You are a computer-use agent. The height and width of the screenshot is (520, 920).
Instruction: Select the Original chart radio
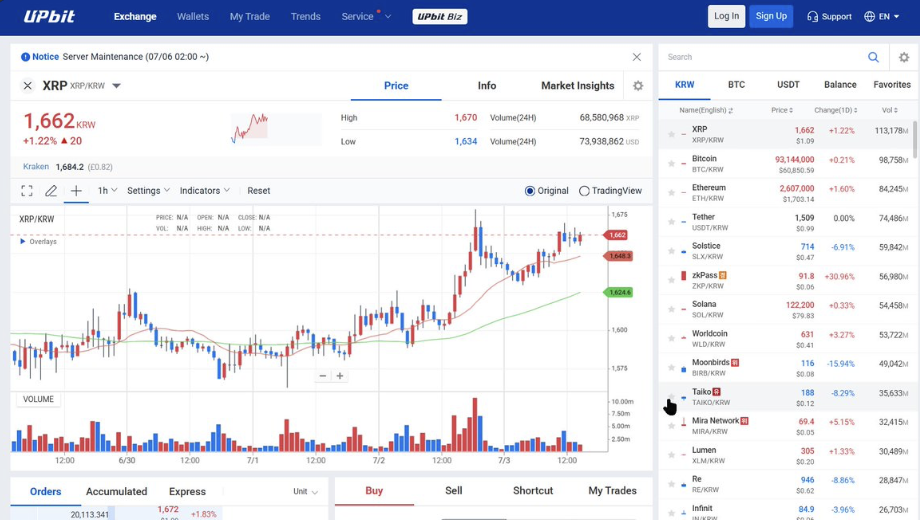click(530, 191)
